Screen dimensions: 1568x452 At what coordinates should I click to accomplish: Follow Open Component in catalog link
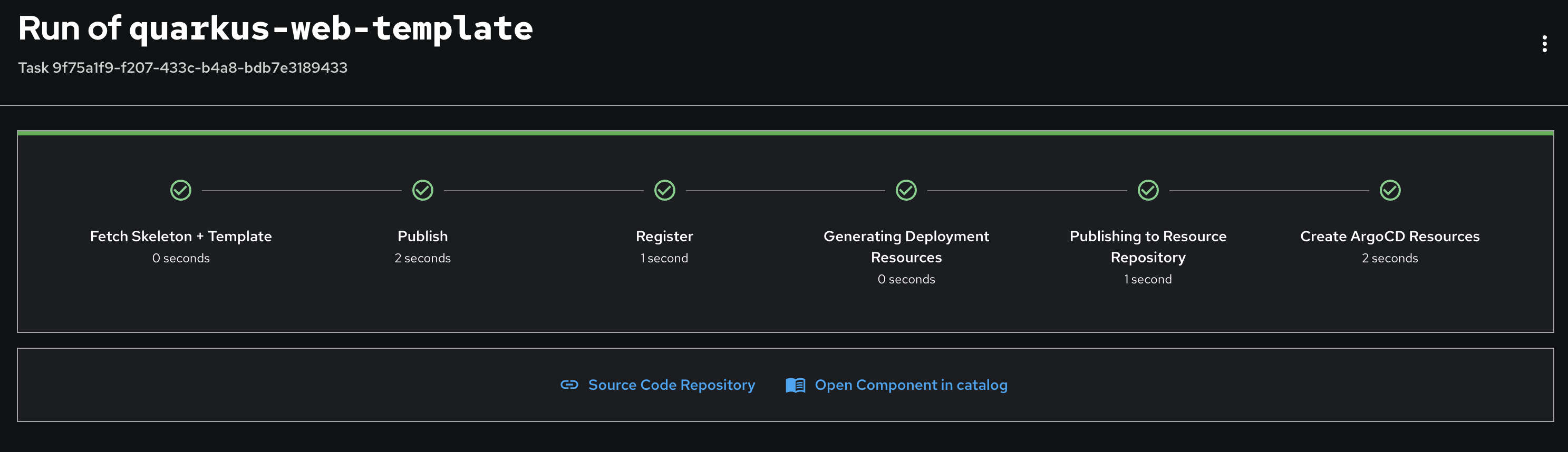tap(911, 385)
